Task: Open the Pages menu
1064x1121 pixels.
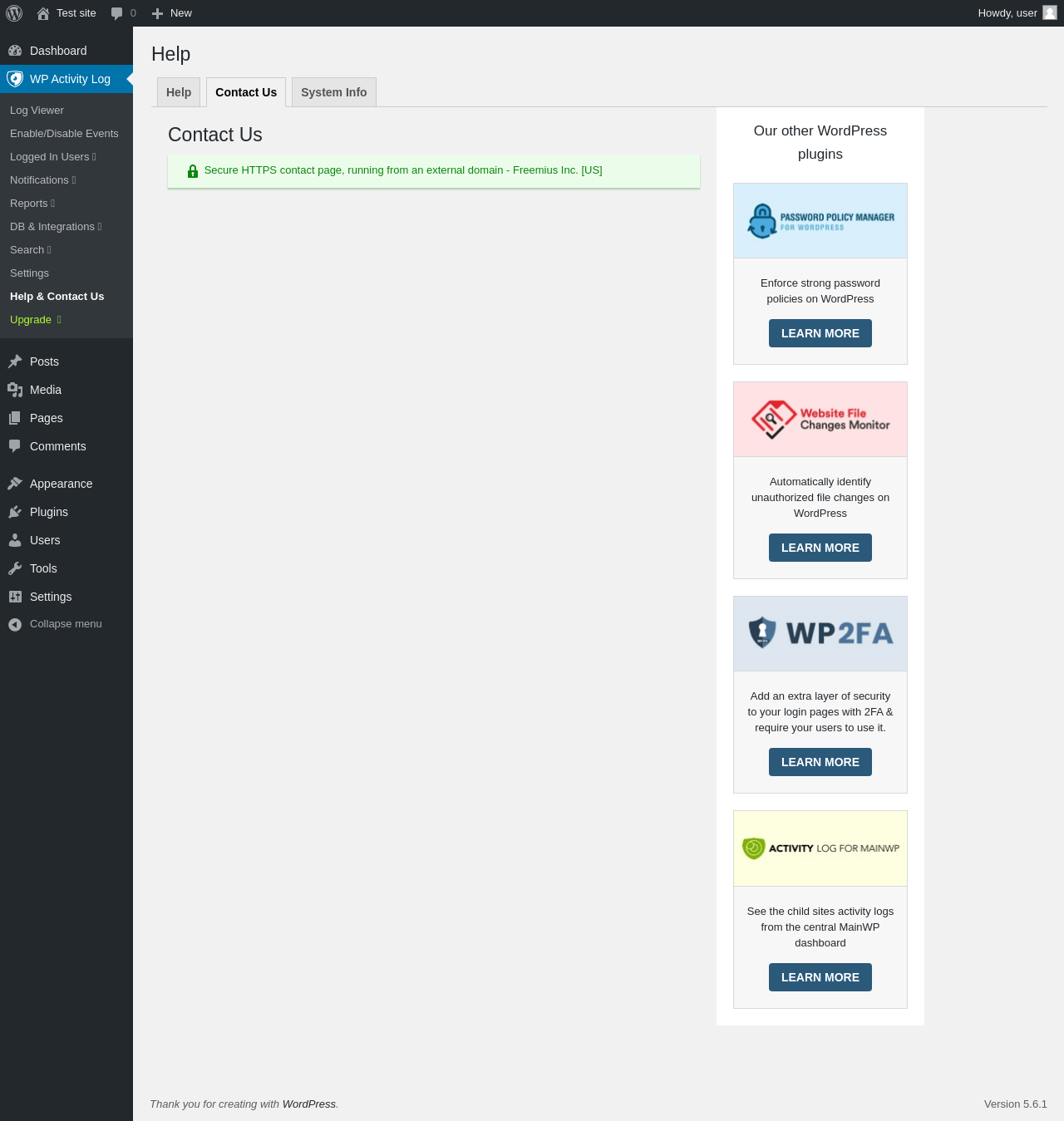Action: coord(66,418)
